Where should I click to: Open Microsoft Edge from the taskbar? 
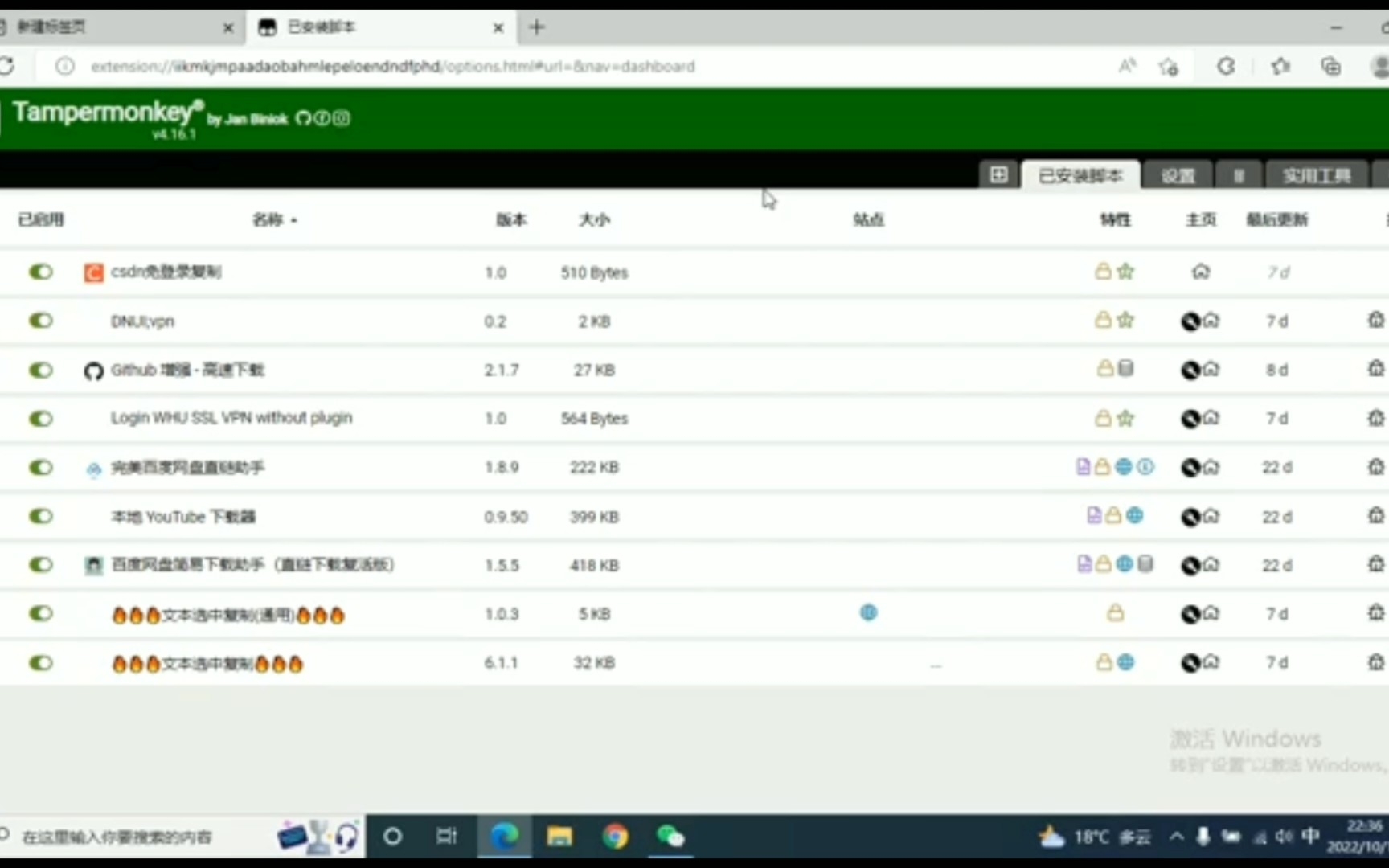(505, 837)
